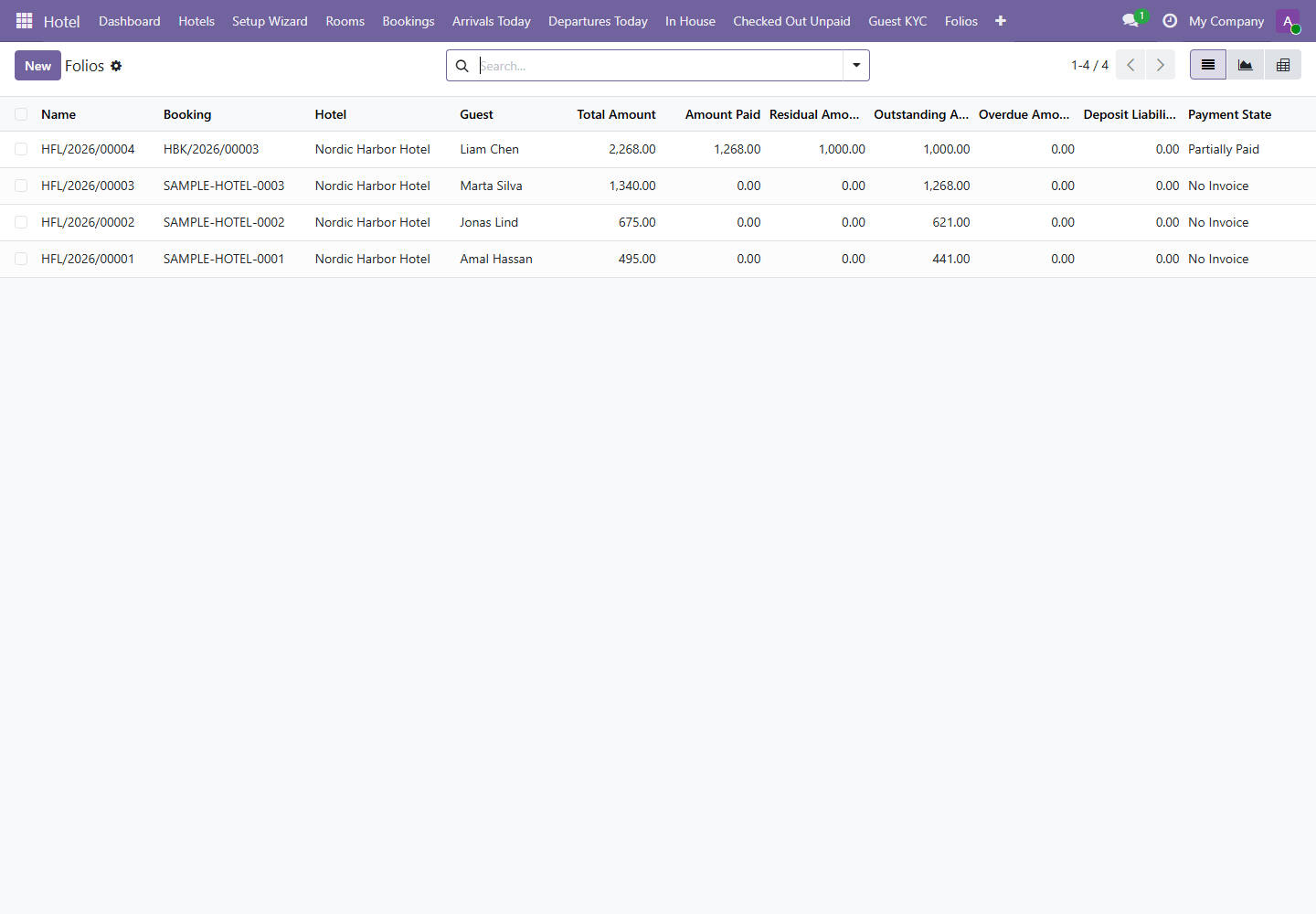Click booking SAMPLE-HOTEL-0003 cell
Image resolution: width=1316 pixels, height=914 pixels.
click(x=224, y=186)
